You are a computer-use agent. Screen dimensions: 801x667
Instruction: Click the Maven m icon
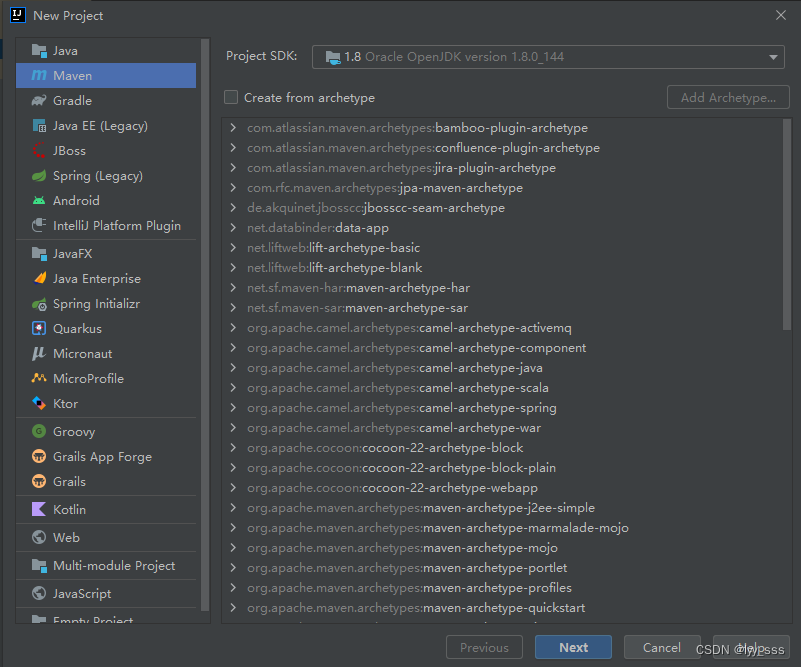[39, 76]
